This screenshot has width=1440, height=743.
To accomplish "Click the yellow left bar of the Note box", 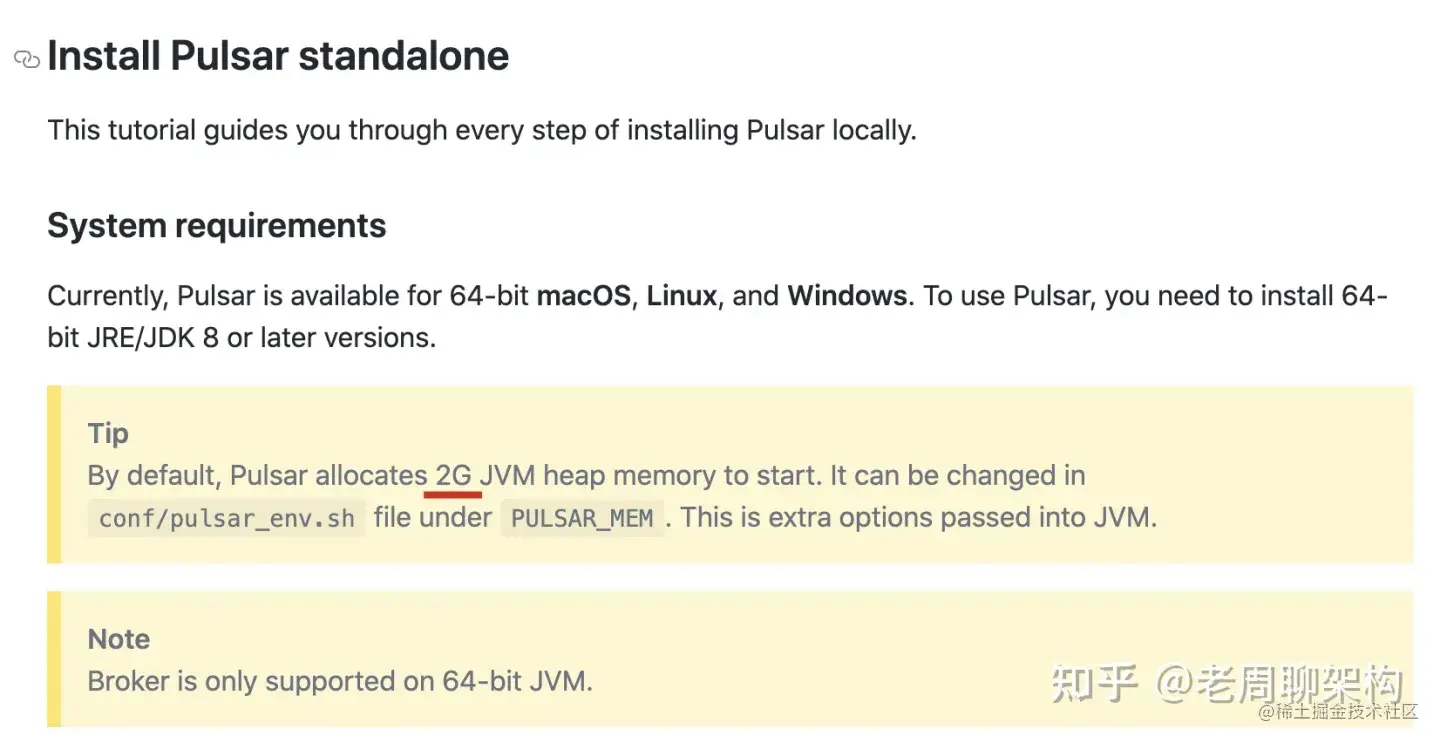I will tap(54, 658).
